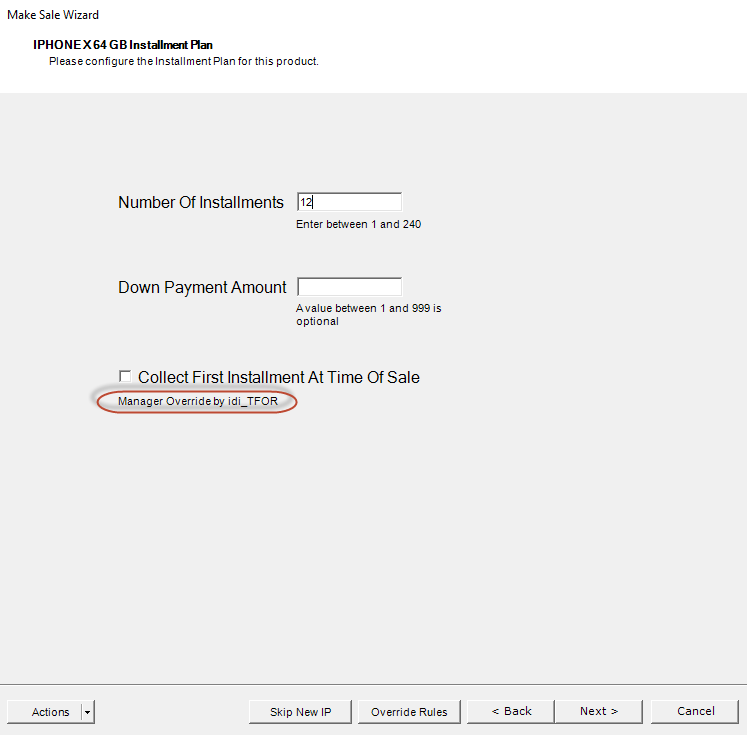The image size is (747, 735).
Task: Click the value 12 in the installments field
Action: 306,202
